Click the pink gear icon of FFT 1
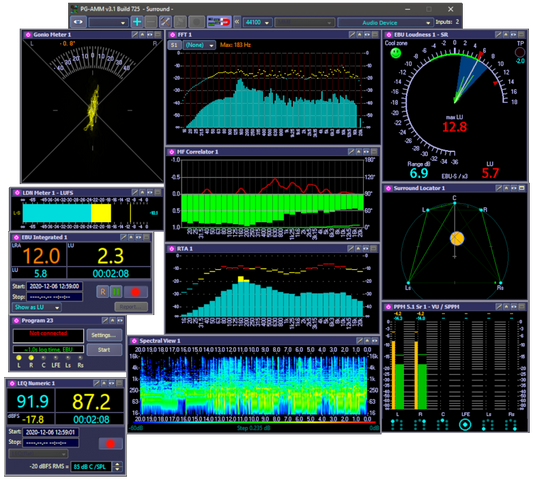The height and width of the screenshot is (480, 533). (172, 35)
